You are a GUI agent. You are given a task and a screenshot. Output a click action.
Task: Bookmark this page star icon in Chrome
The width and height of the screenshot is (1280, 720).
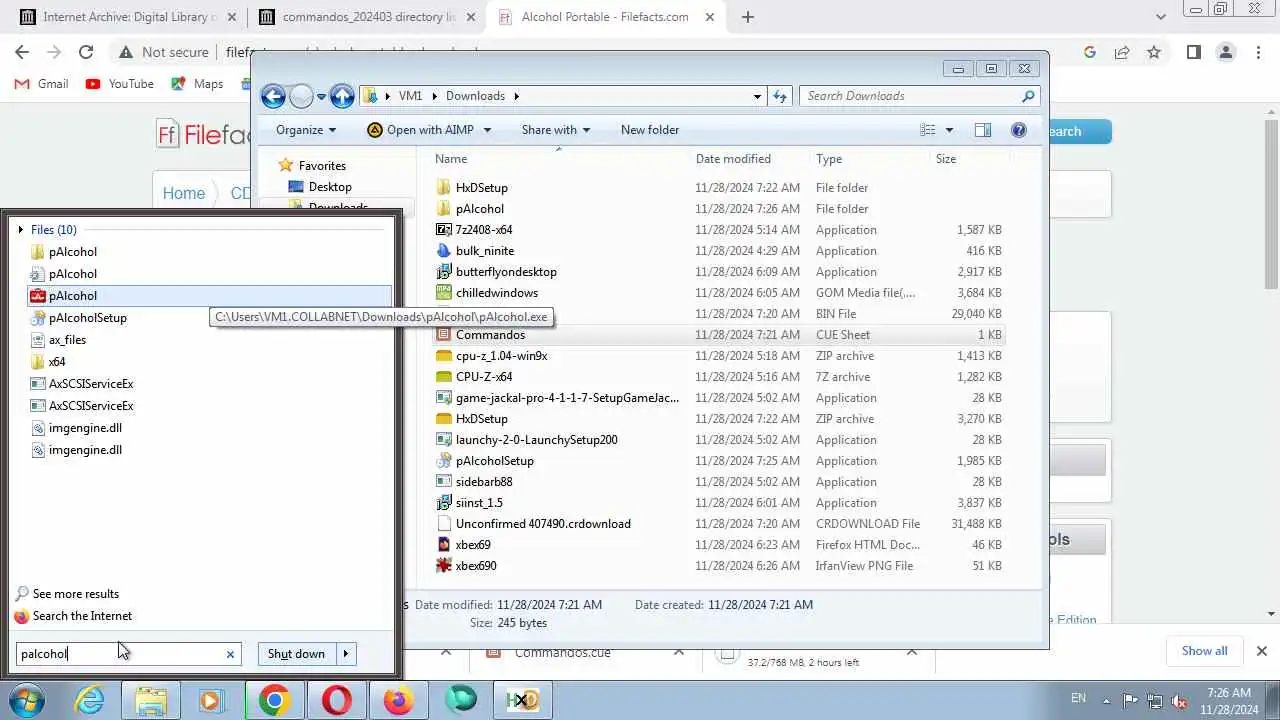point(1154,52)
